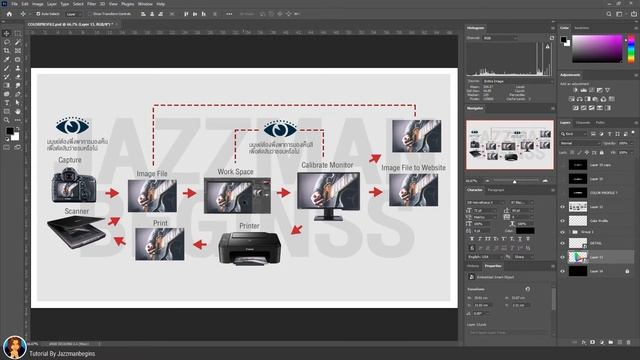Reset transform in Properties panel
Viewport: 640px width, 360px height.
coord(528,289)
